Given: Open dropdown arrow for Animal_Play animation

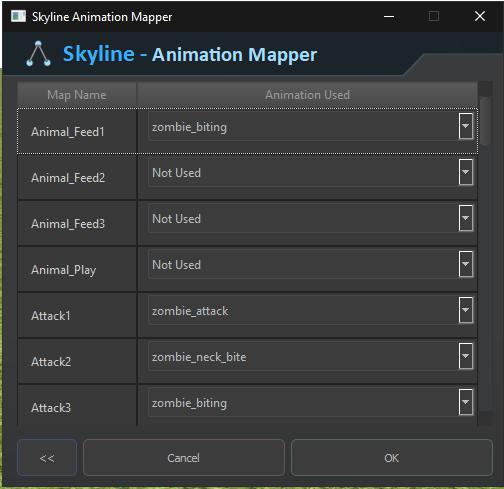Looking at the screenshot, I should pos(466,264).
